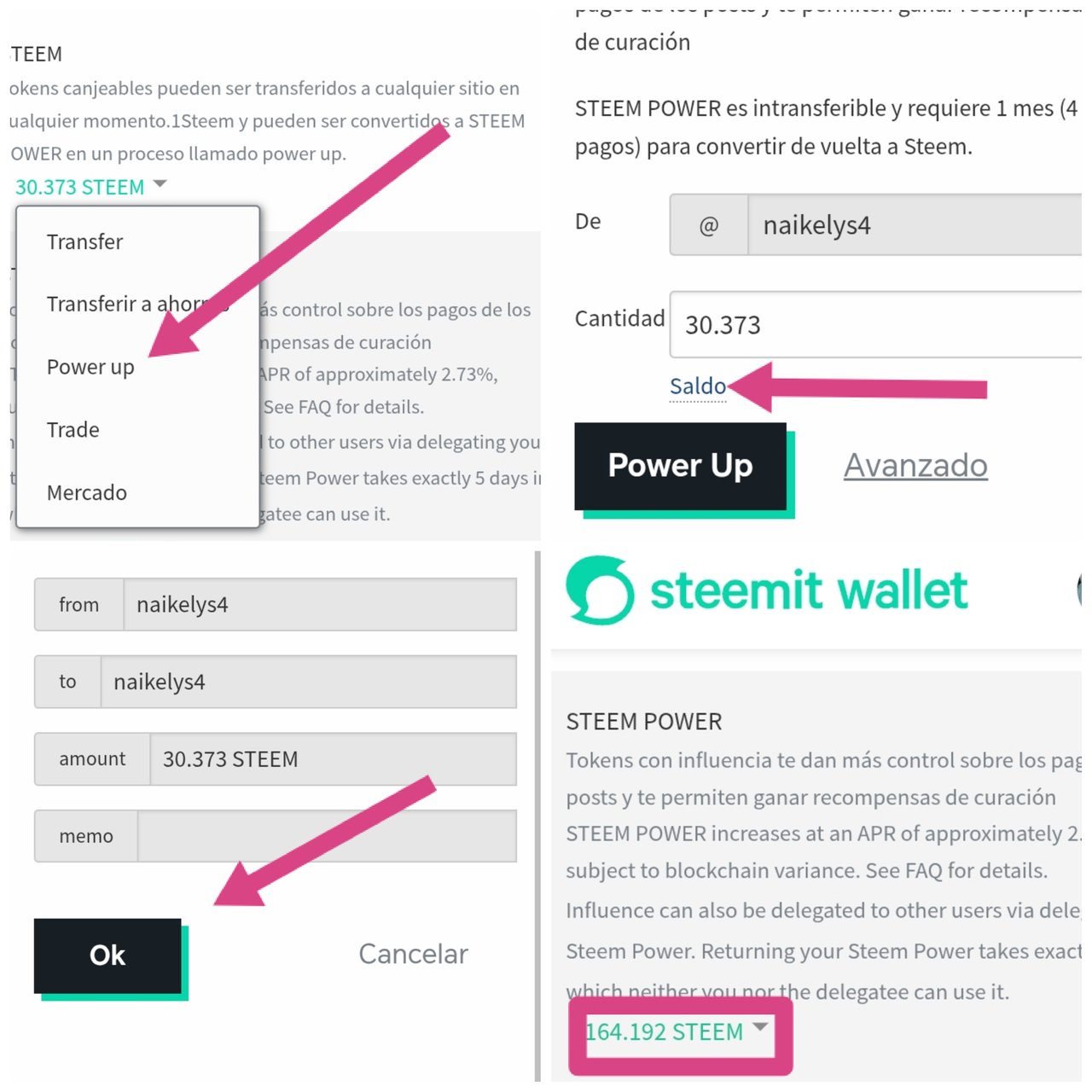Screen dimensions: 1092x1092
Task: Click the Saldo balance link
Action: click(698, 386)
